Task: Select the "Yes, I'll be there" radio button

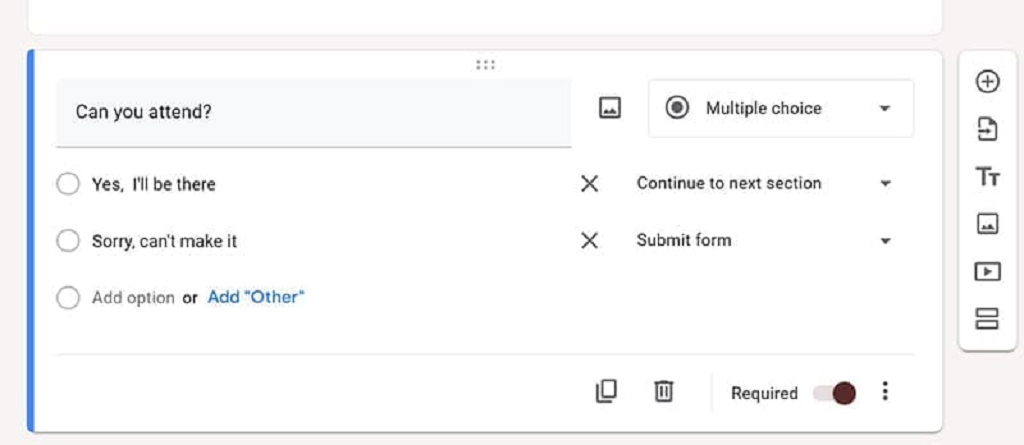Action: point(68,184)
